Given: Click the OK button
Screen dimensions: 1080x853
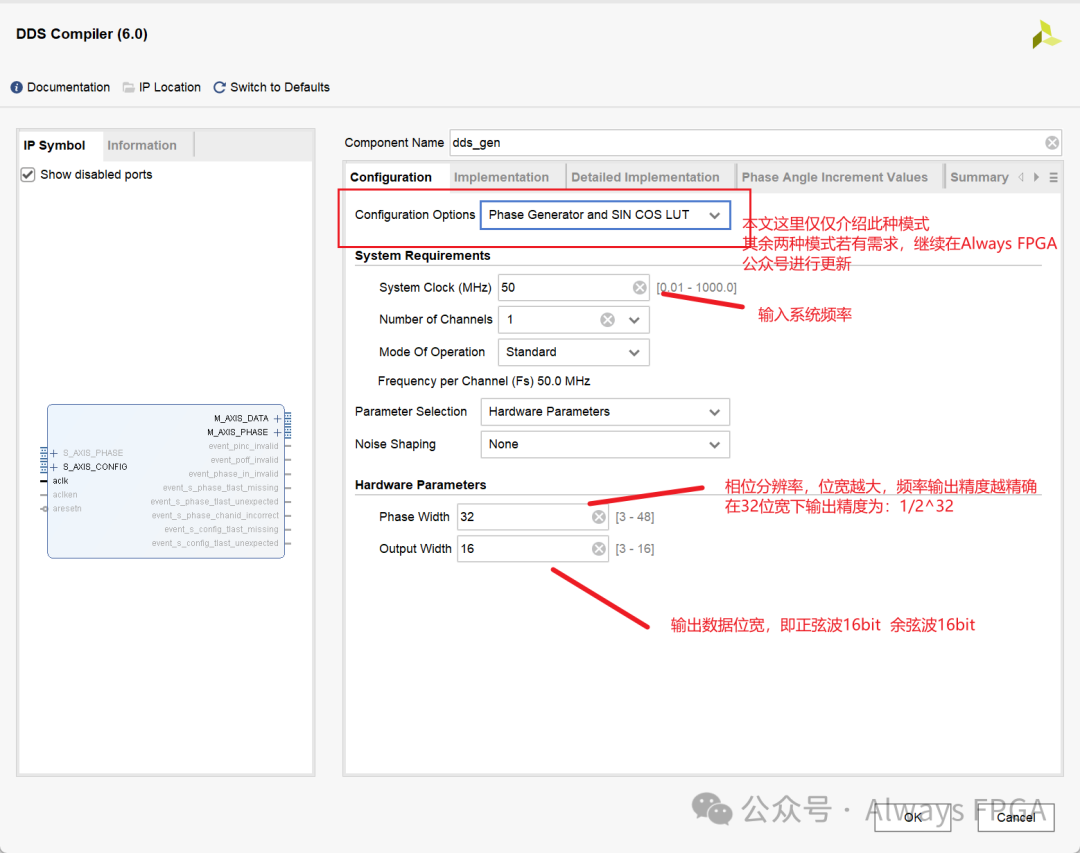Looking at the screenshot, I should pyautogui.click(x=913, y=817).
